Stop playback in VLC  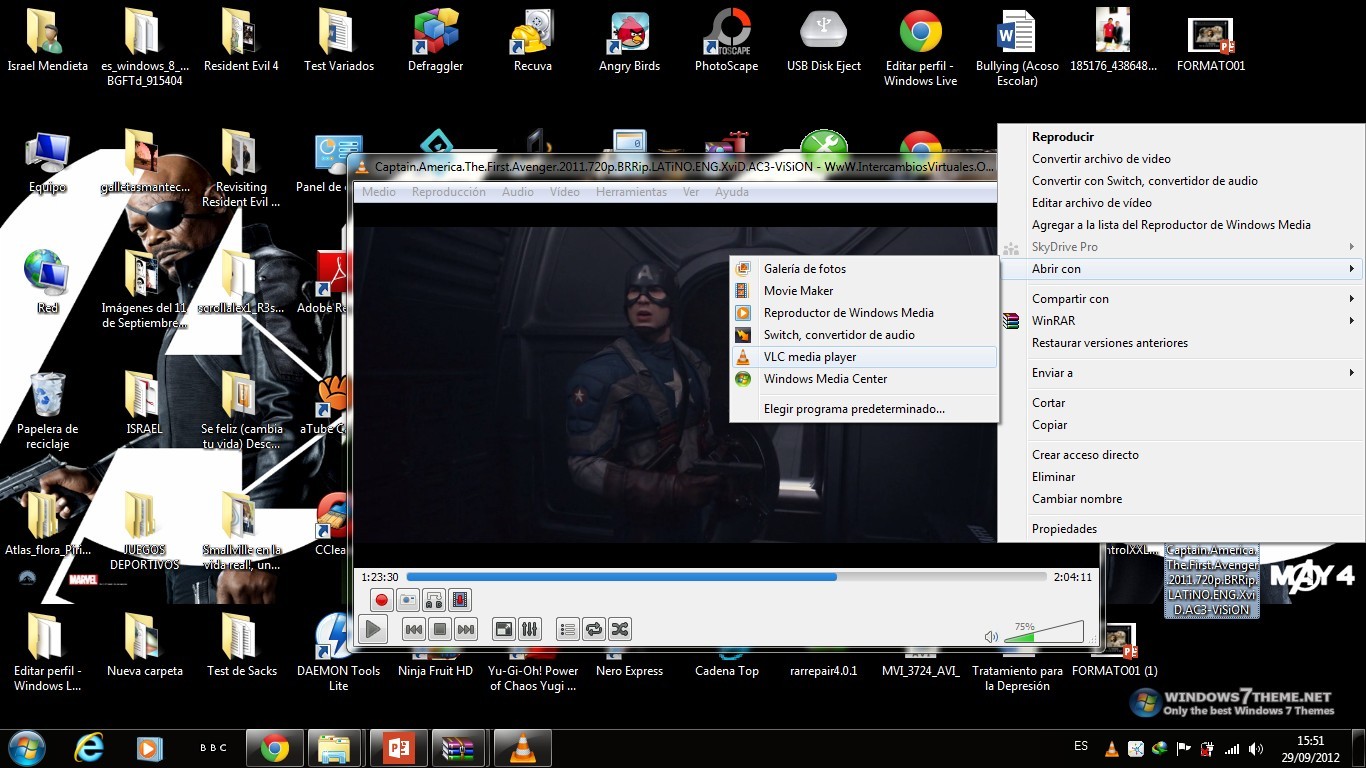point(439,629)
